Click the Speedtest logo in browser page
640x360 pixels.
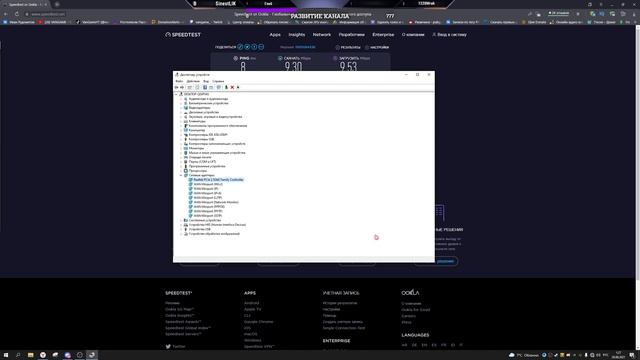183,35
